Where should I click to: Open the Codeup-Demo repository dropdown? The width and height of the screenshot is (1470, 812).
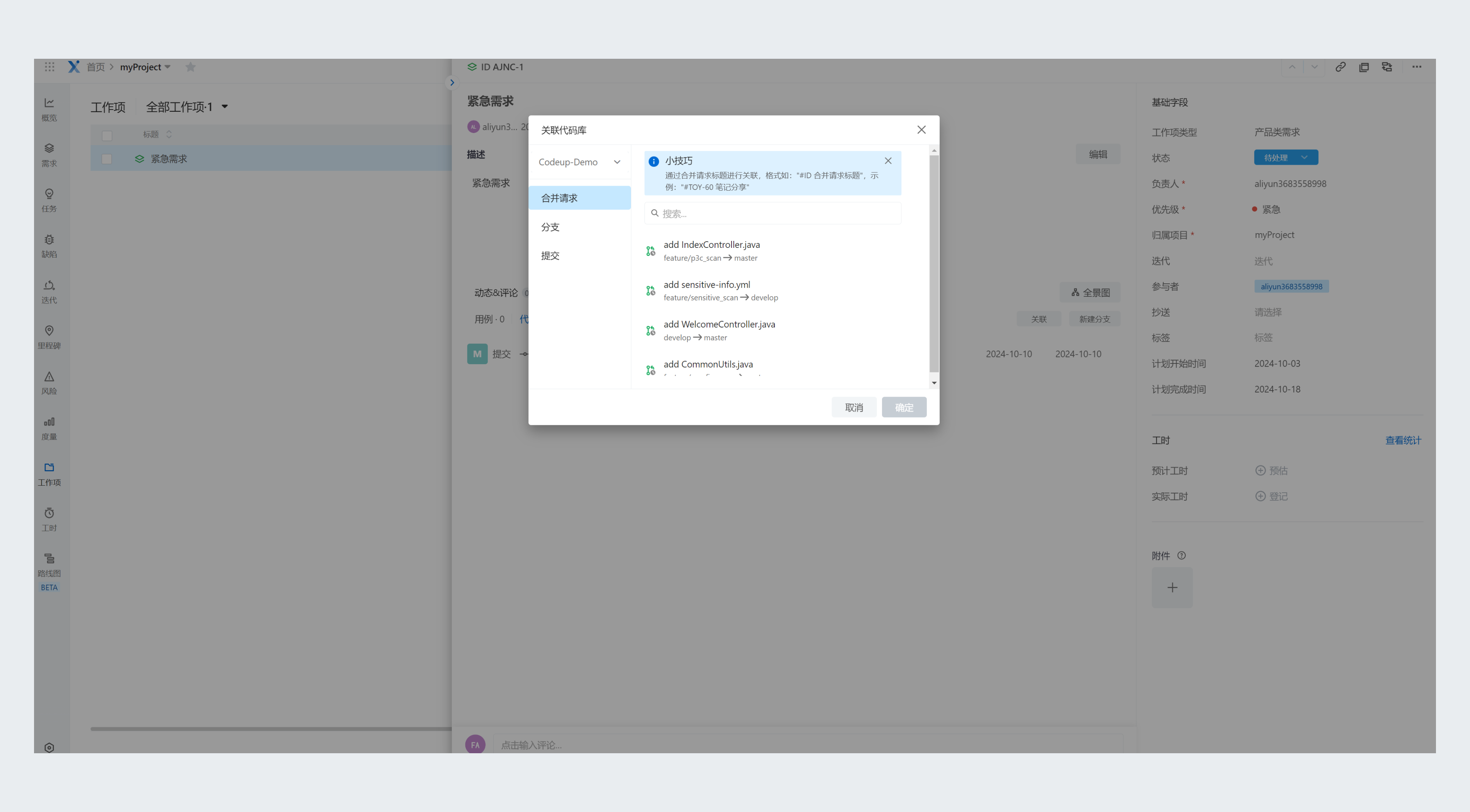tap(579, 162)
